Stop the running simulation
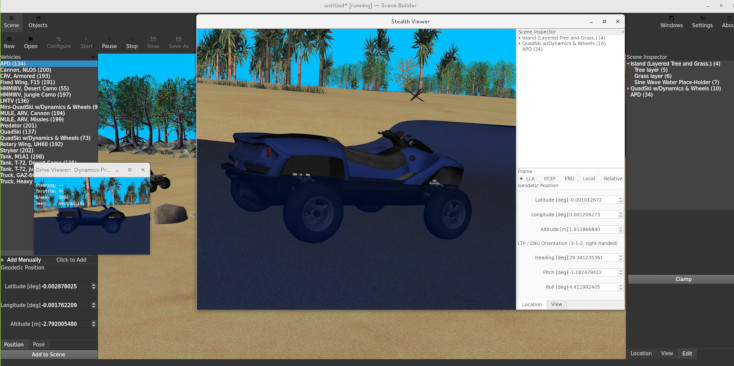Screen dimensions: 734x366 (x=132, y=43)
